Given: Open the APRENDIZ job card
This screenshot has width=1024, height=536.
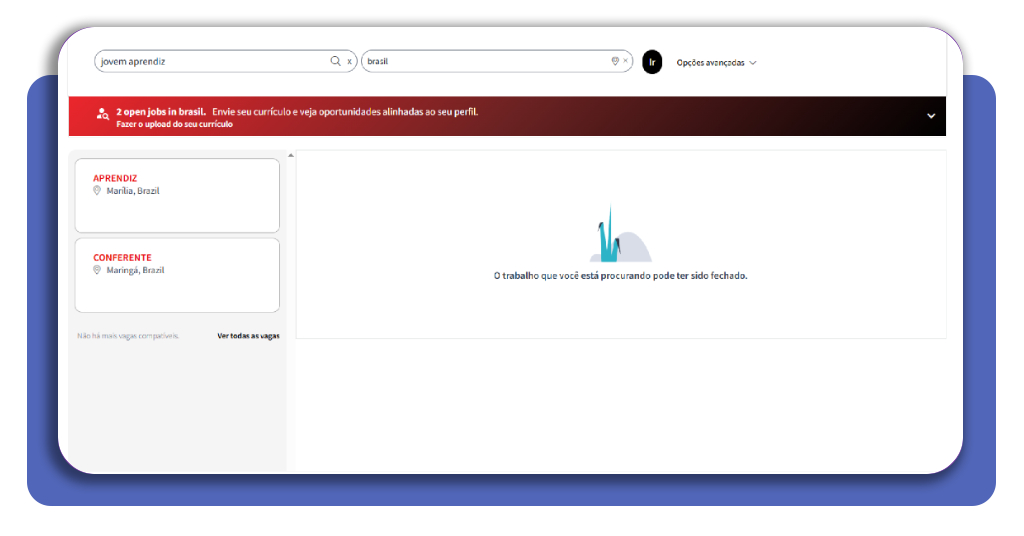Looking at the screenshot, I should click(177, 195).
